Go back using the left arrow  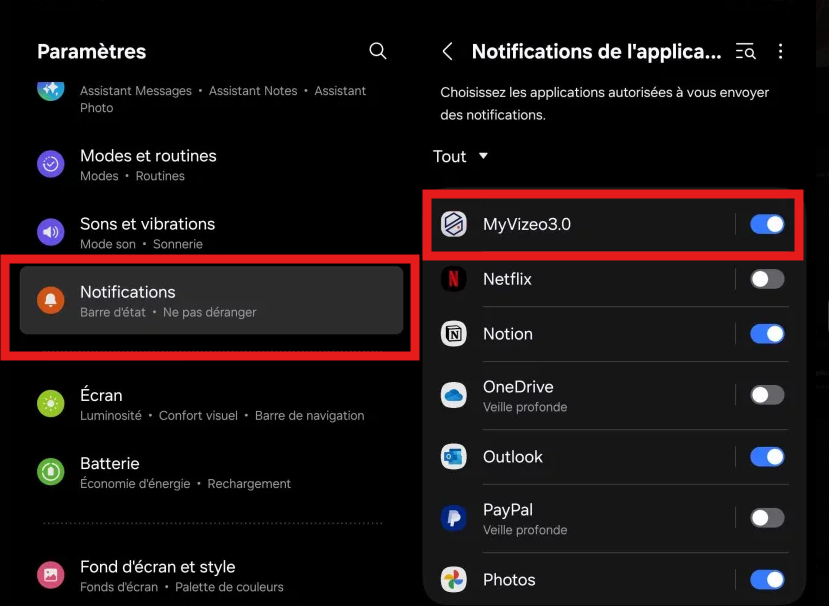(448, 51)
